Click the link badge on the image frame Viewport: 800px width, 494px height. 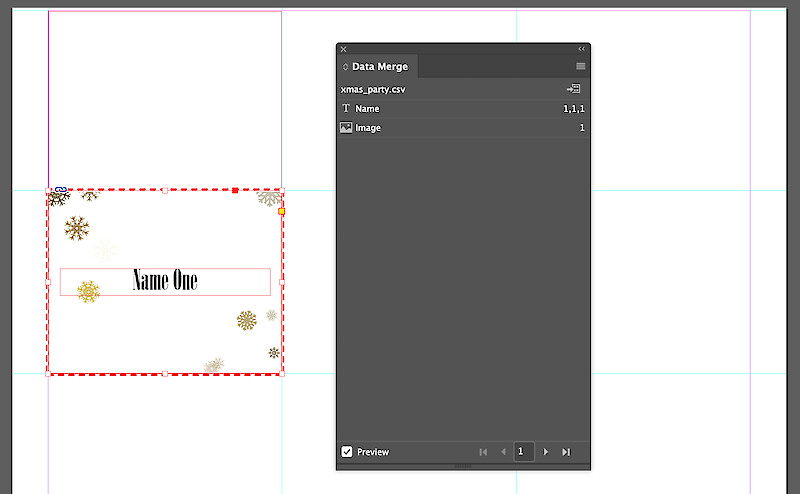click(61, 189)
